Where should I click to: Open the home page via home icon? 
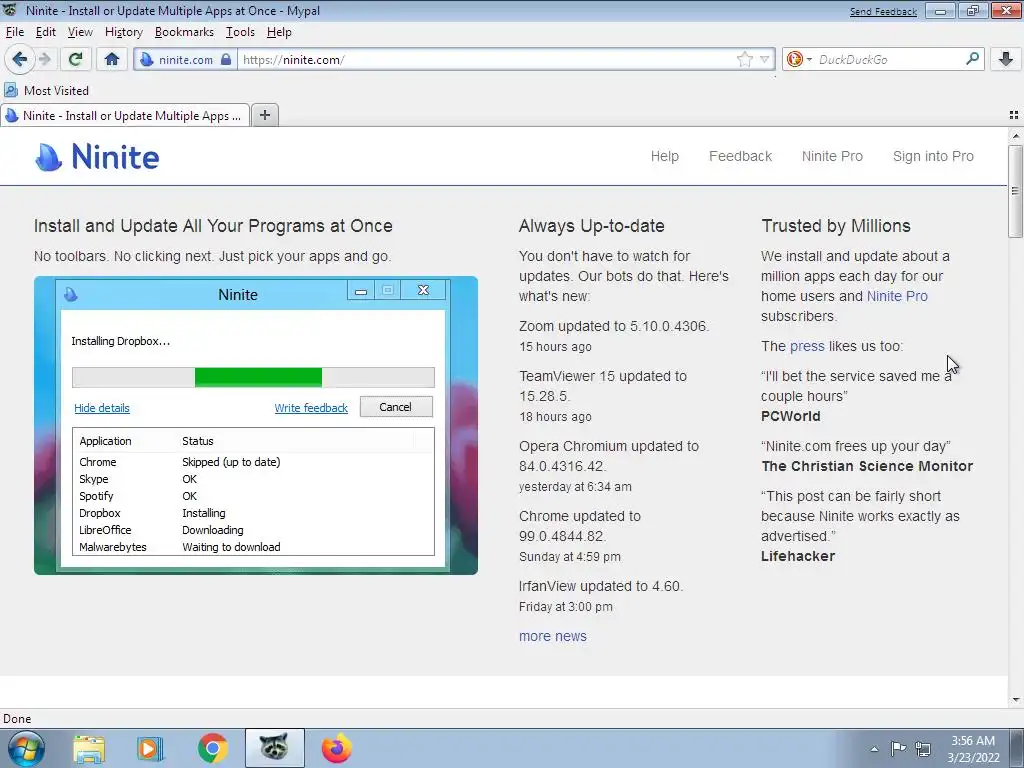tap(112, 59)
